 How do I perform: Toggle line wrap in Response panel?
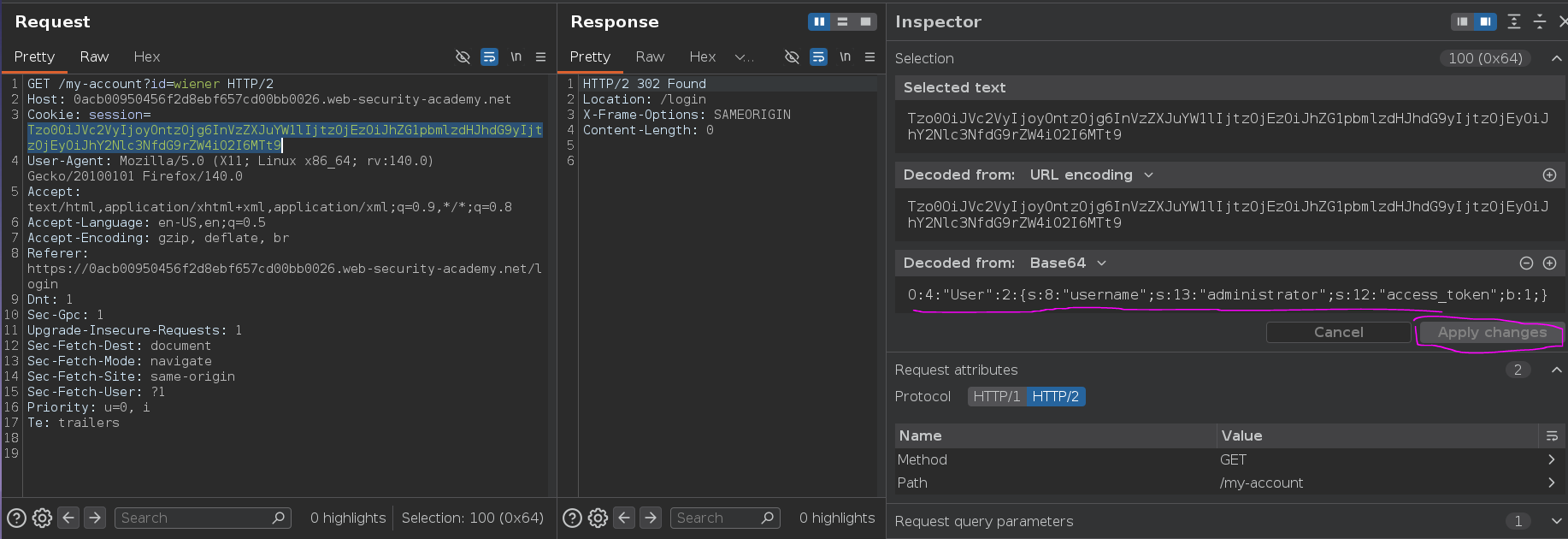point(818,56)
